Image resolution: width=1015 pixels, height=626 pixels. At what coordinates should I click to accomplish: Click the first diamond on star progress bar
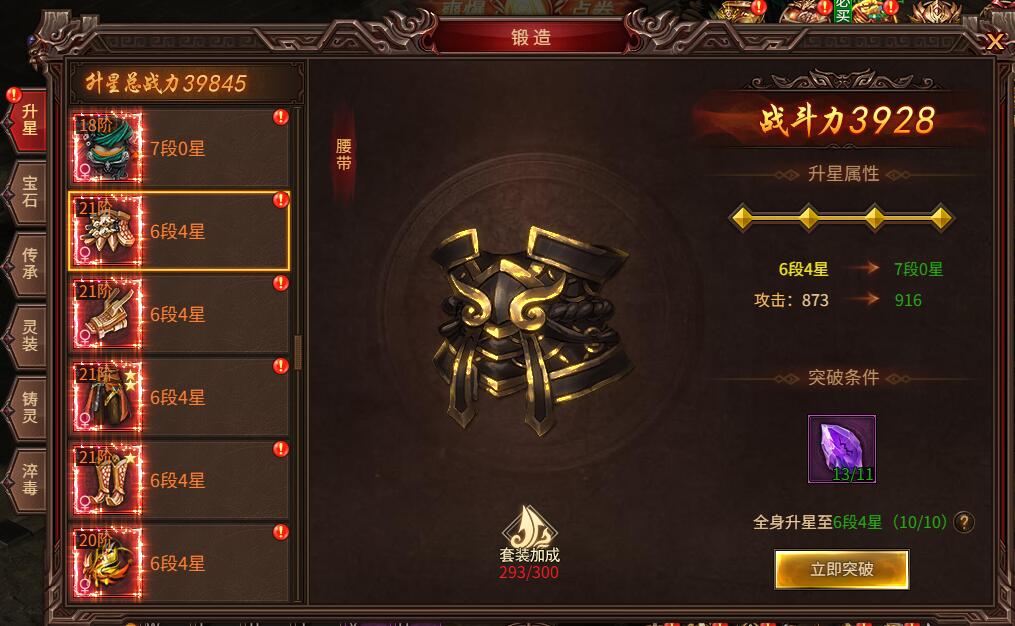[742, 218]
